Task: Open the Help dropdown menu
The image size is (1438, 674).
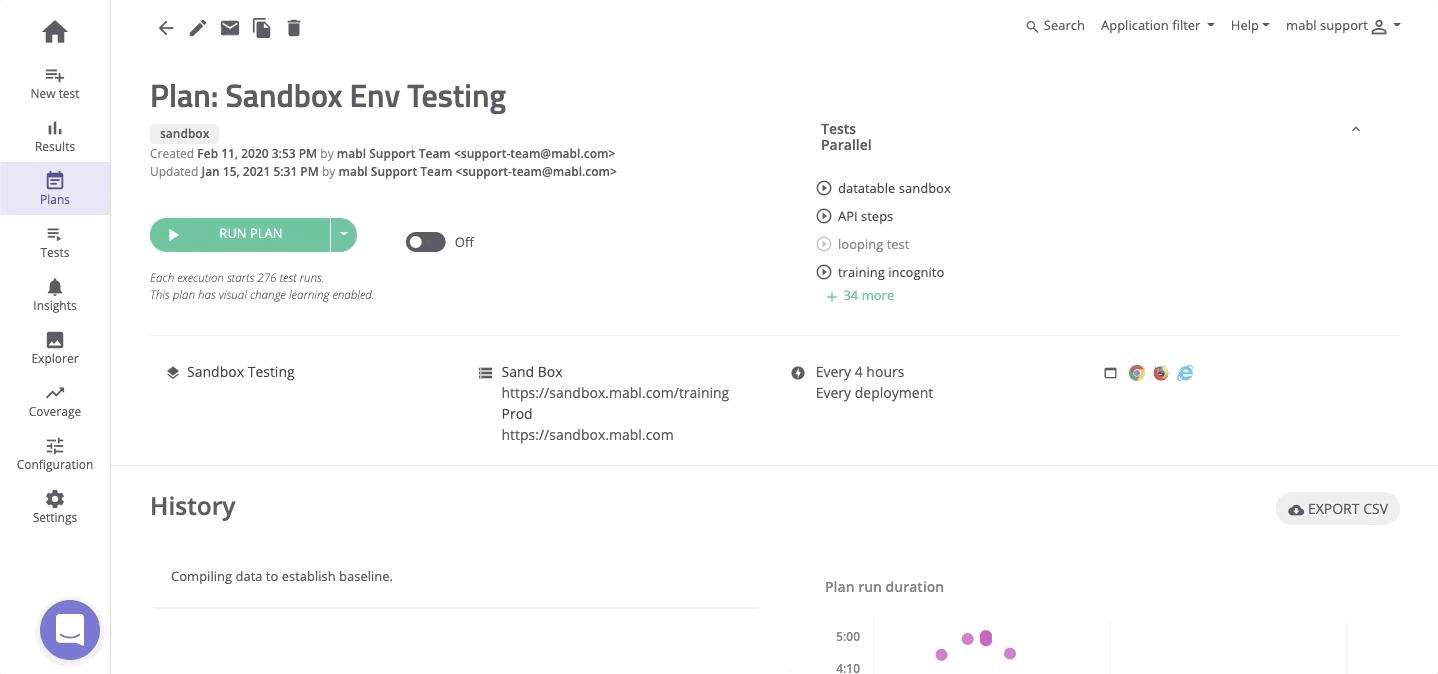Action: [1250, 26]
